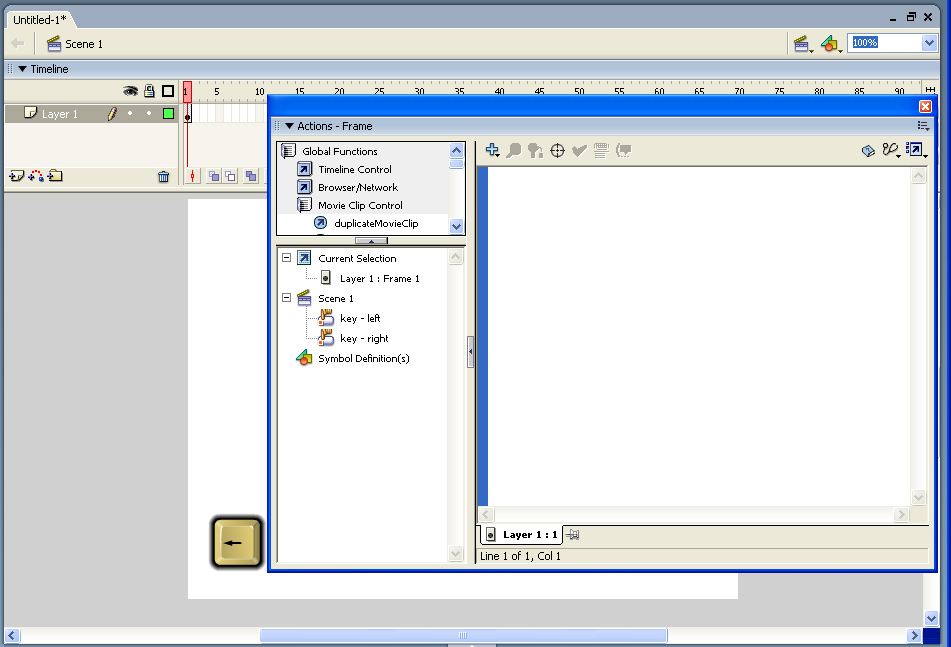Screen dimensions: 951x647
Task: Collapse the left pane with side handle
Action: 470,352
